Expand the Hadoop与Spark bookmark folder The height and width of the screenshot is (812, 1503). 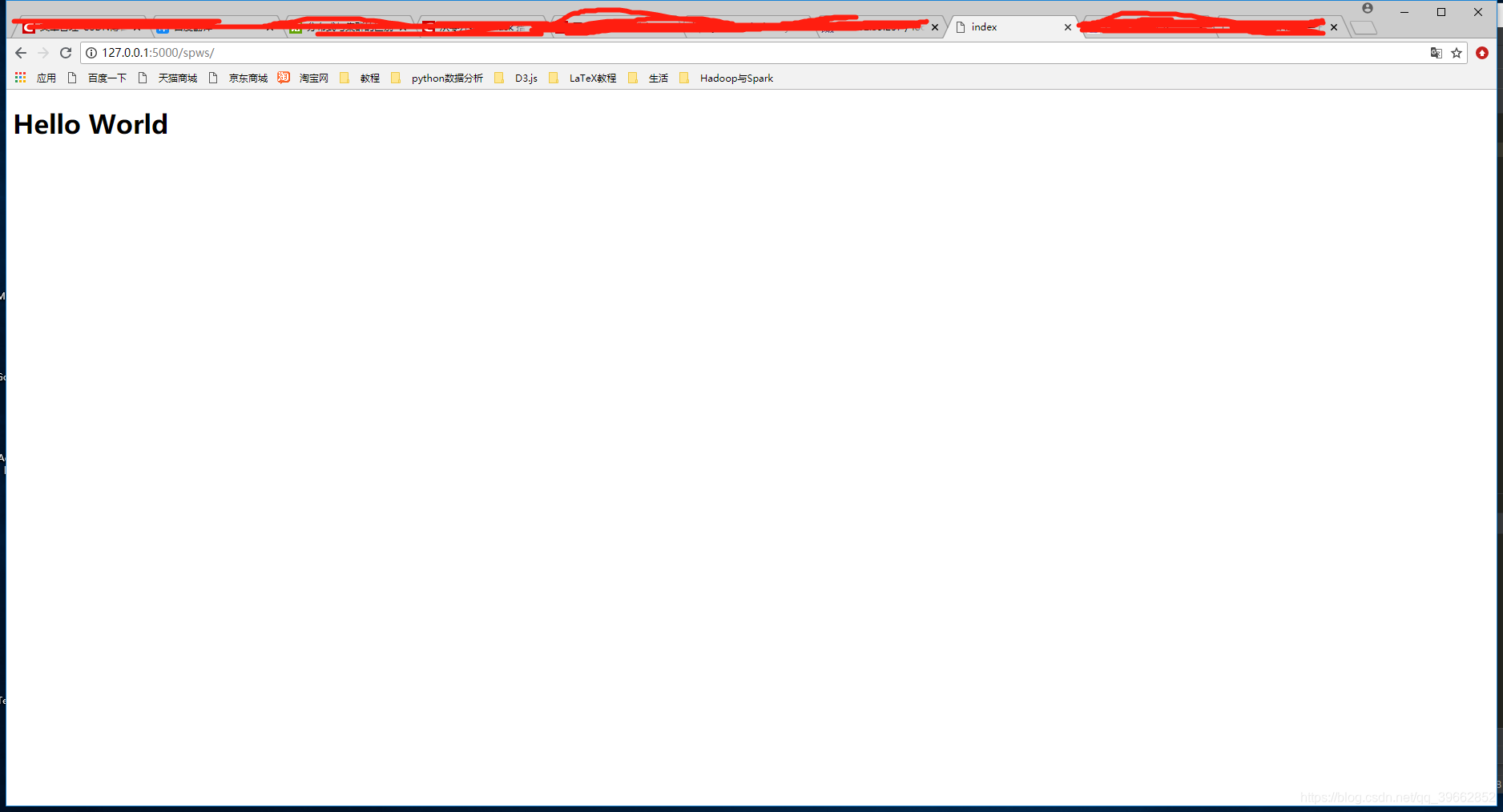click(726, 78)
